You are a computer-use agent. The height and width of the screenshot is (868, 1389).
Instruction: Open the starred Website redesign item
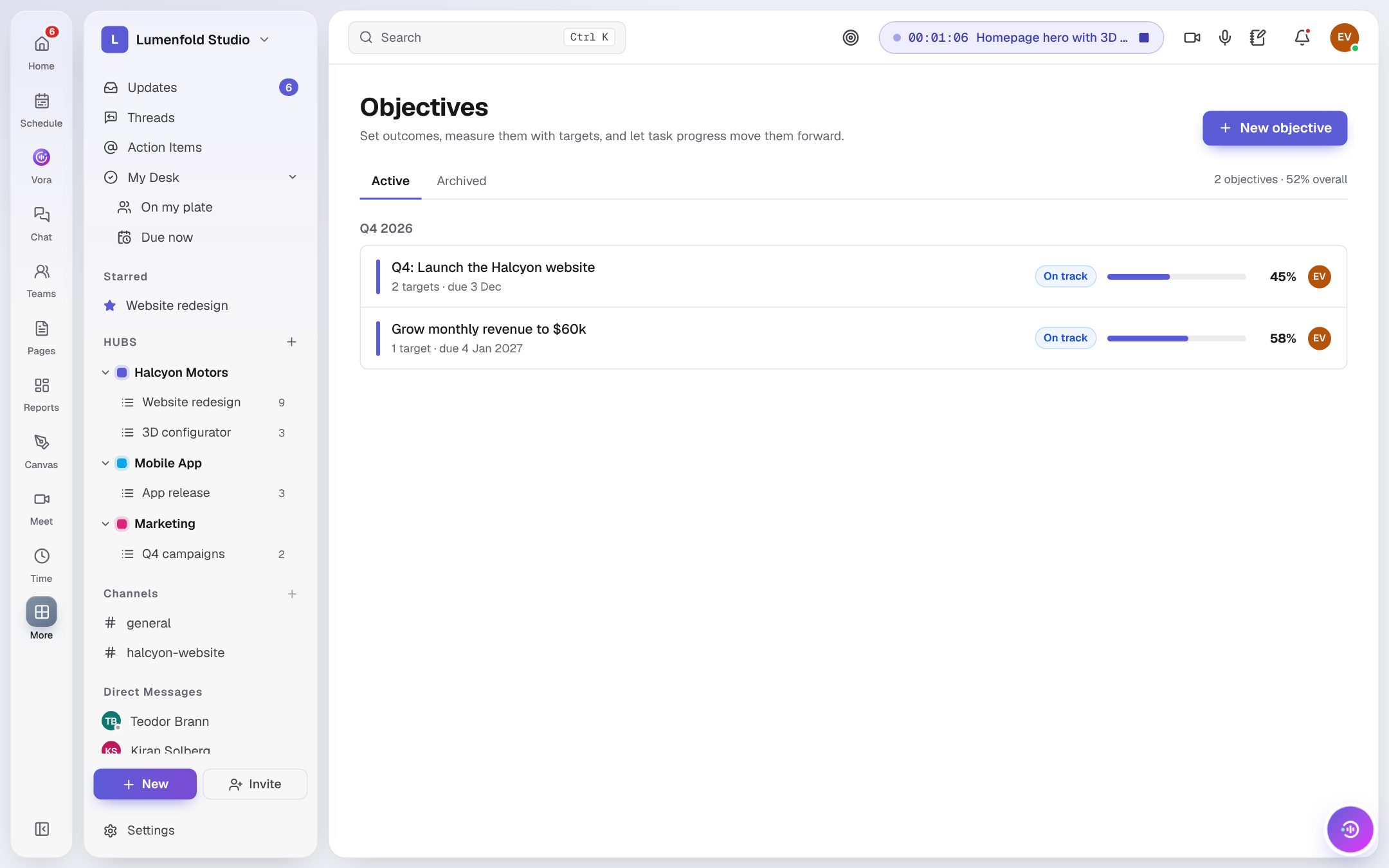tap(201, 305)
